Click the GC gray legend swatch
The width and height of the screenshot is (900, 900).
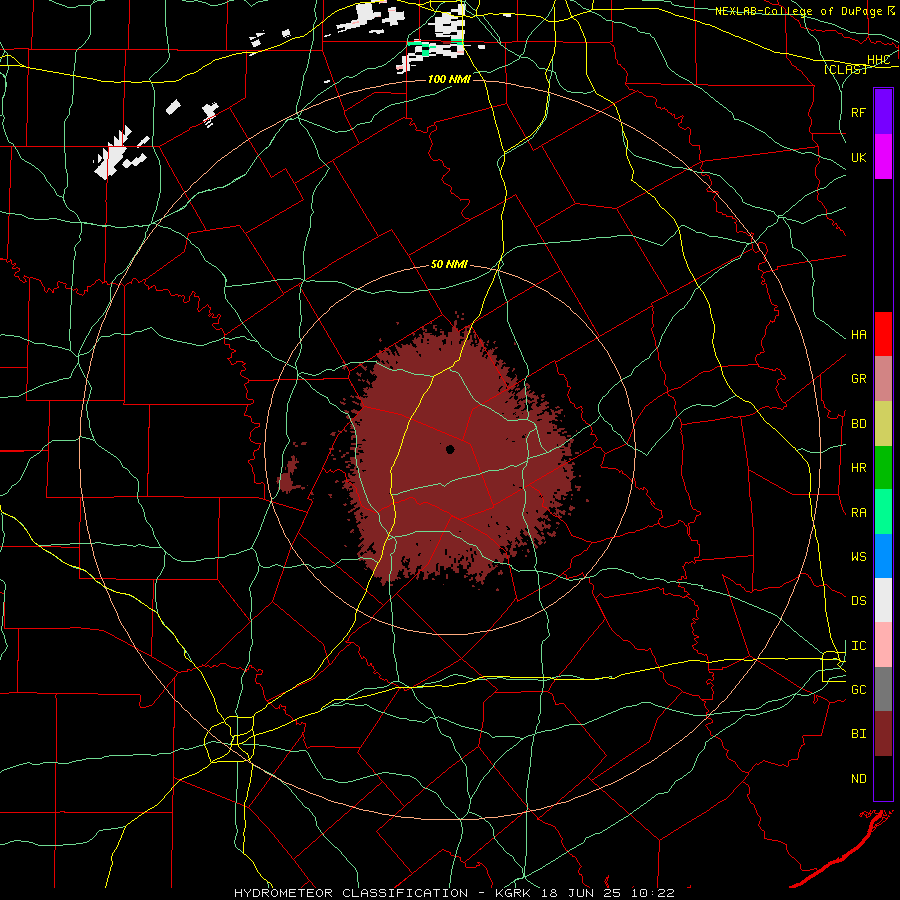[883, 689]
